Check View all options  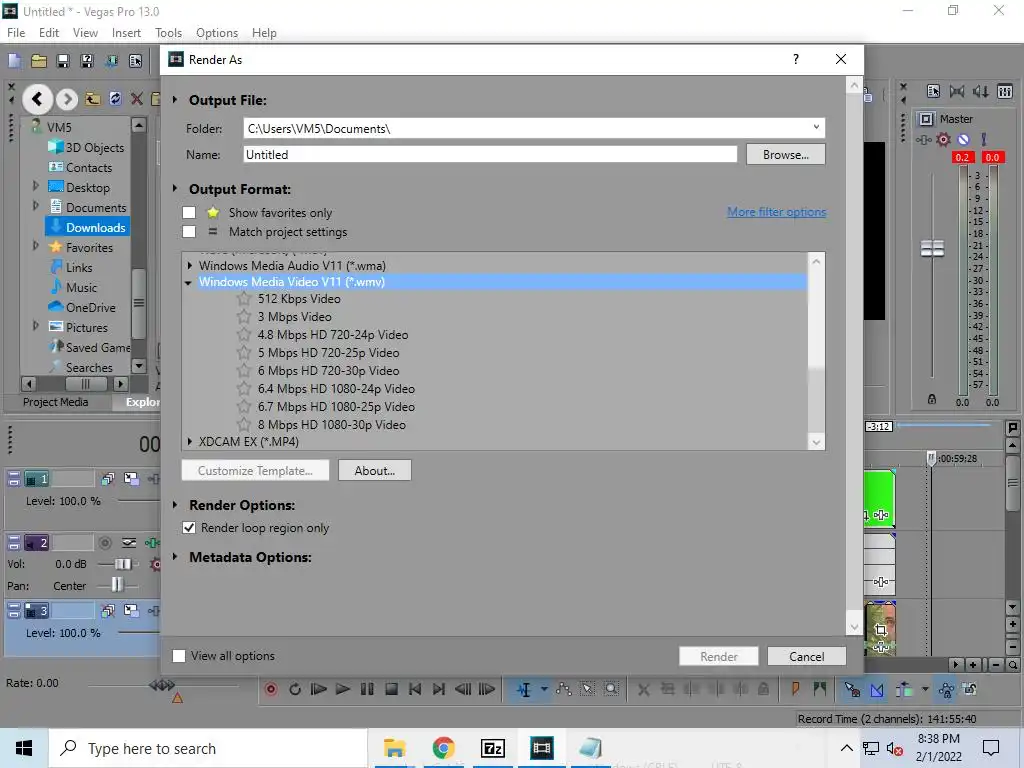click(179, 656)
